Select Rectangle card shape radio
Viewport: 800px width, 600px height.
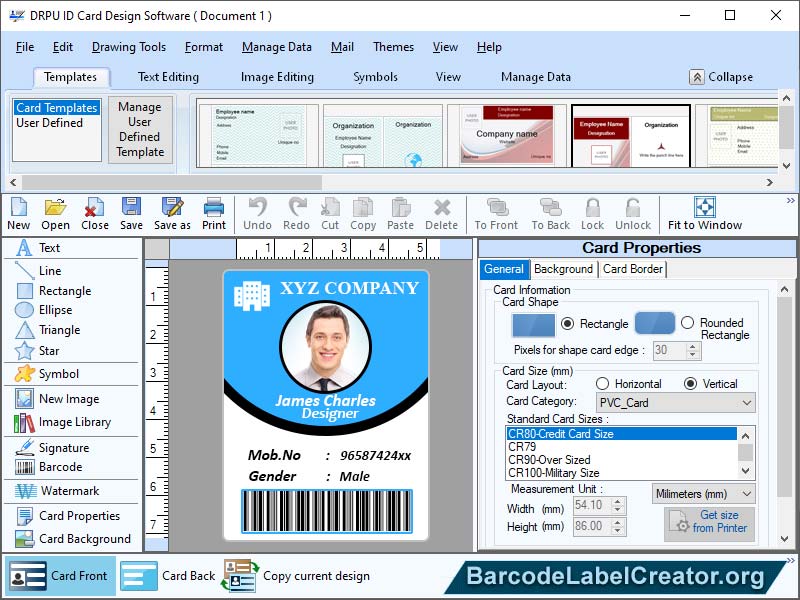pyautogui.click(x=567, y=323)
